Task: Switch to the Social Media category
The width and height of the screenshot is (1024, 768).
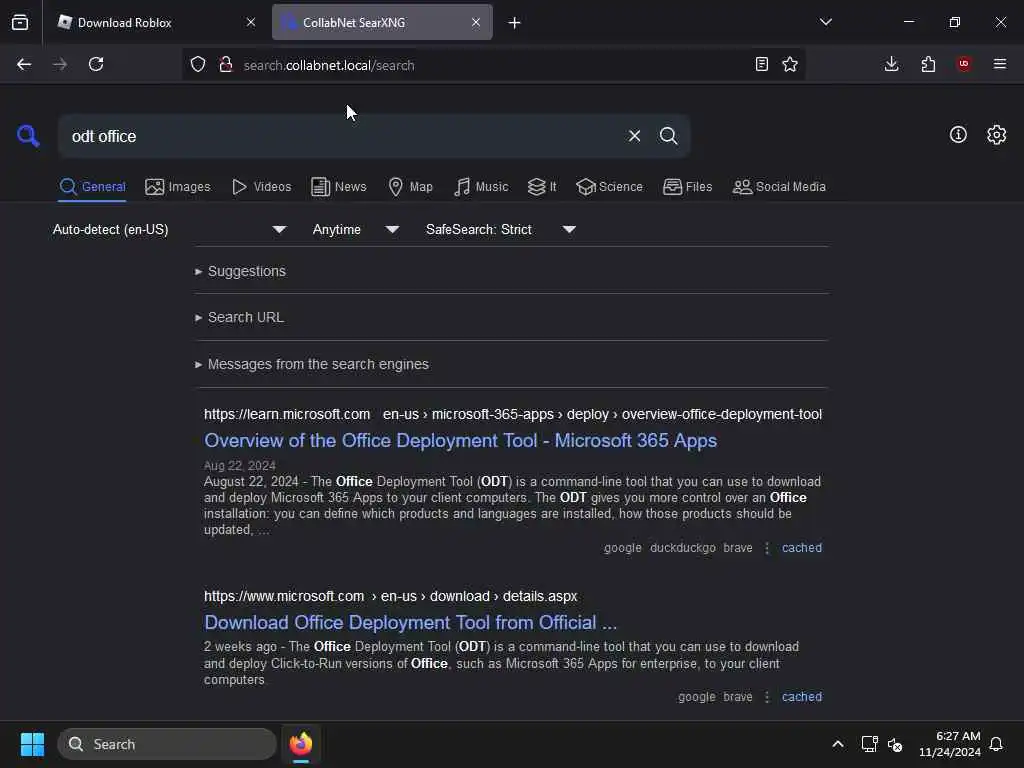Action: 779,187
